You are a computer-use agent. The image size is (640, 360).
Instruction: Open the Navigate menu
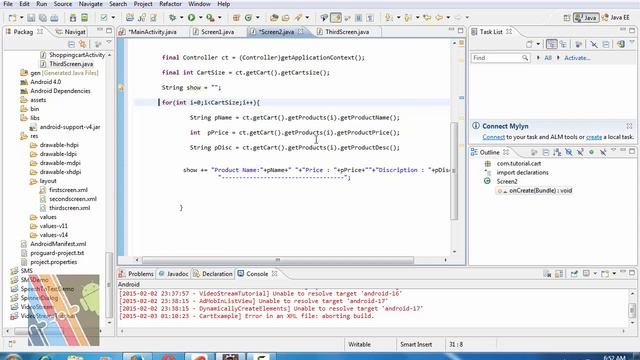point(91,4)
